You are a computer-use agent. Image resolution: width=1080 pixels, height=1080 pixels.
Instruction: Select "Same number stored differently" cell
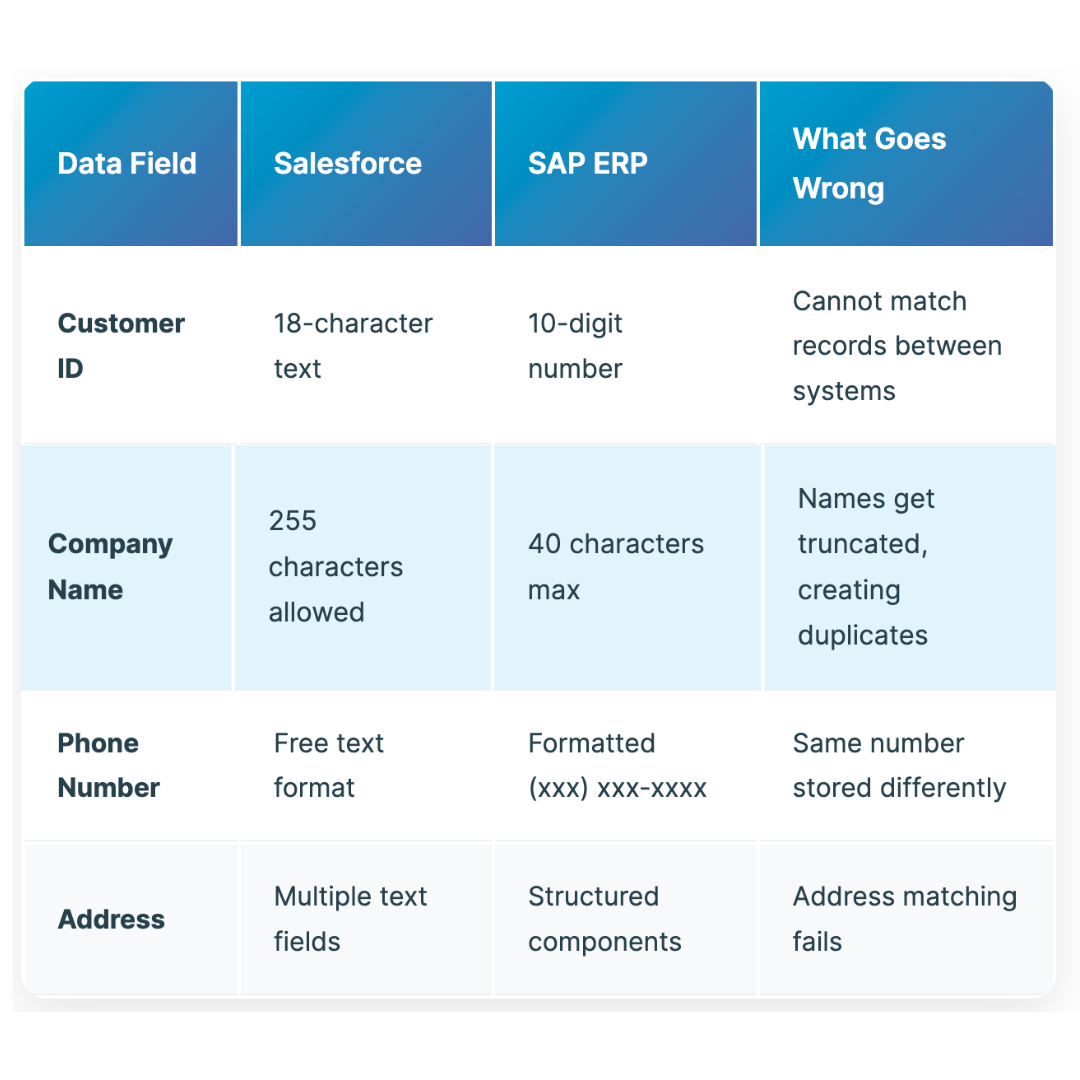(899, 765)
